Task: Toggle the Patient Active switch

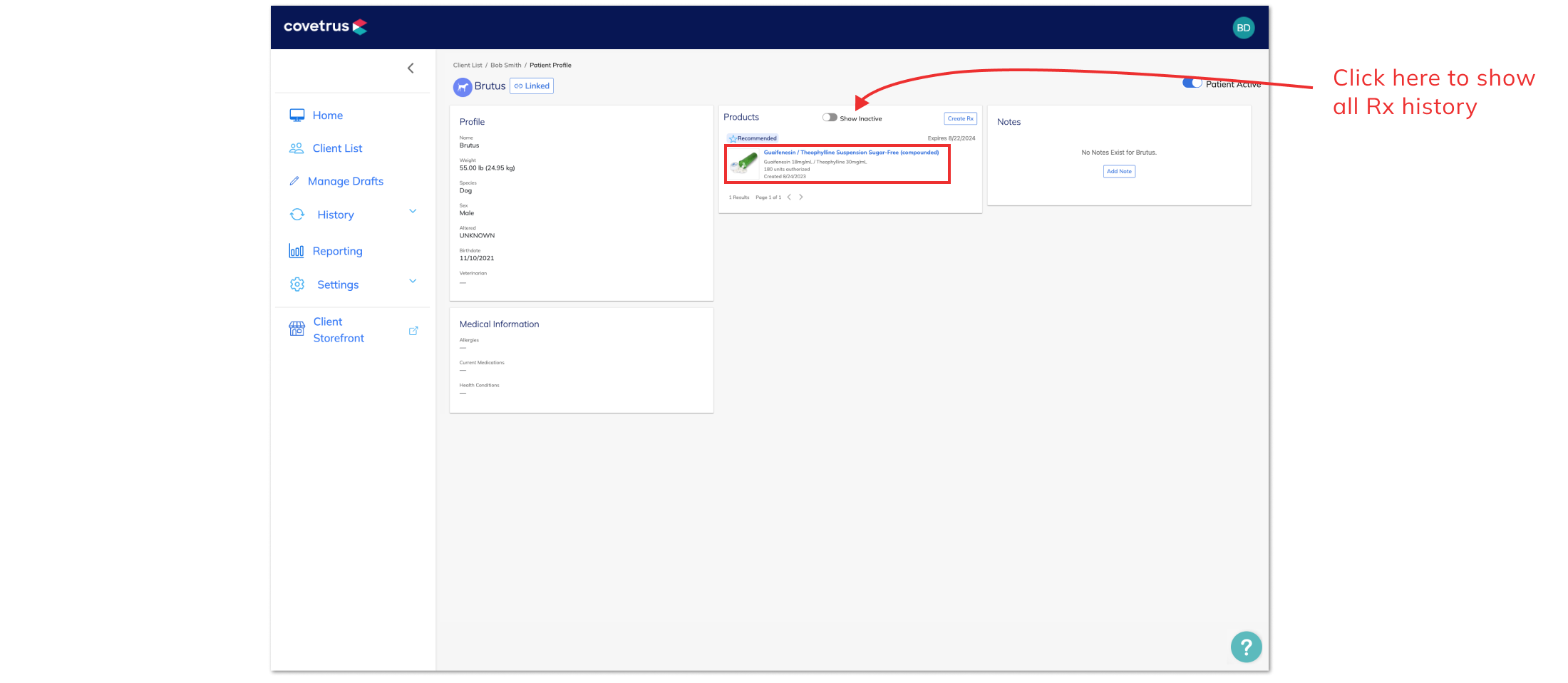Action: point(1192,83)
